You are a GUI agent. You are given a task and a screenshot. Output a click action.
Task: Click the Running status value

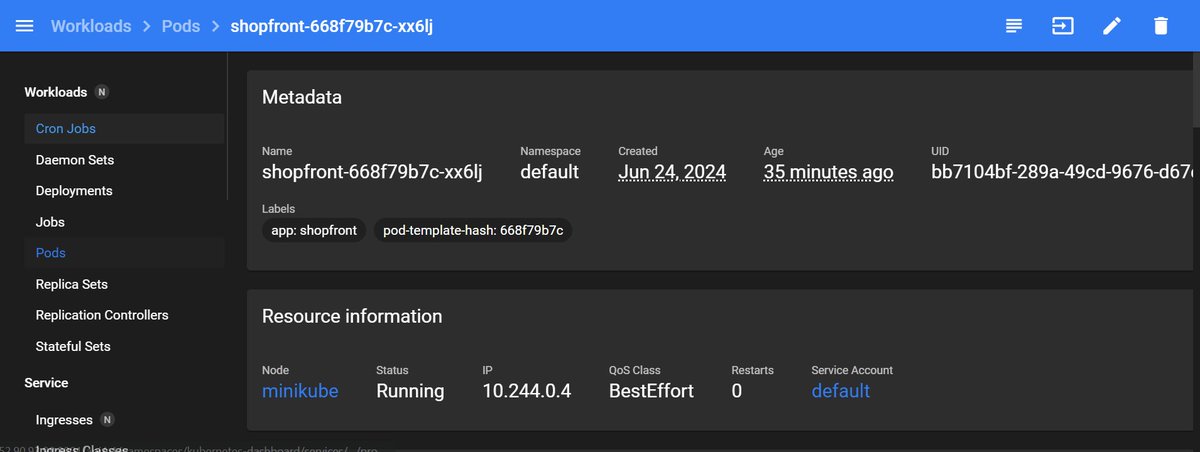410,391
